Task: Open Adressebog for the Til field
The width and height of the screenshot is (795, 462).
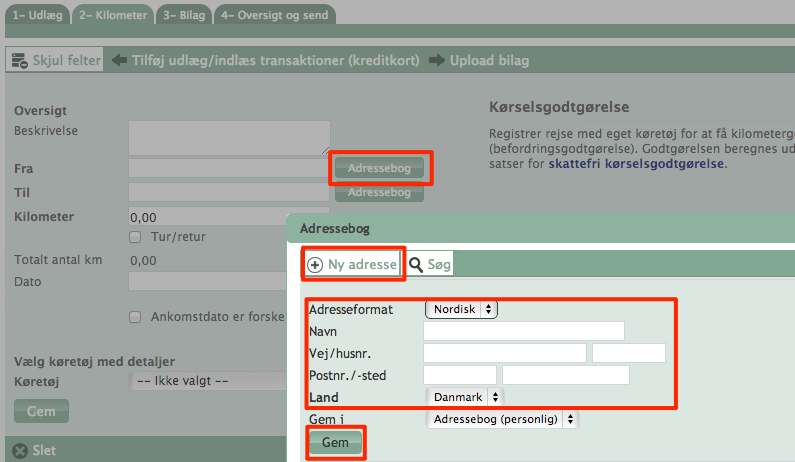Action: click(x=379, y=192)
